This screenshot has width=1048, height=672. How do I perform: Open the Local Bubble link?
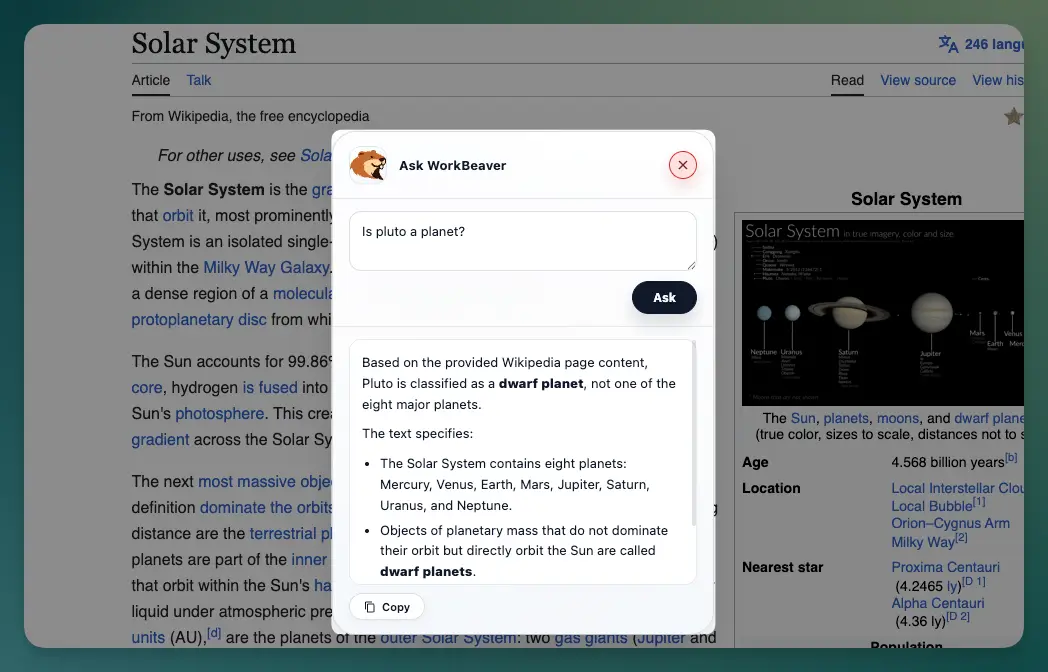pos(932,506)
